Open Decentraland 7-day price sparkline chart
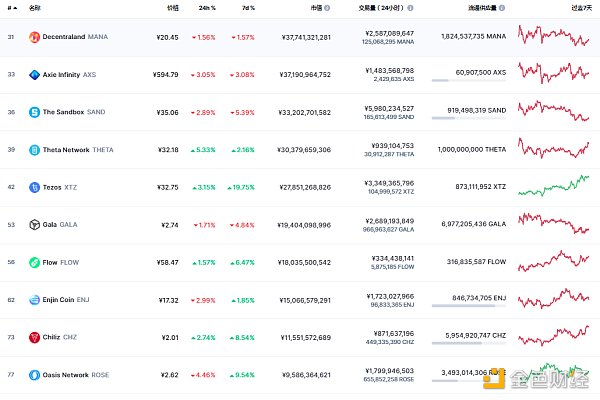Viewport: 600px width, 400px height. [x=554, y=36]
